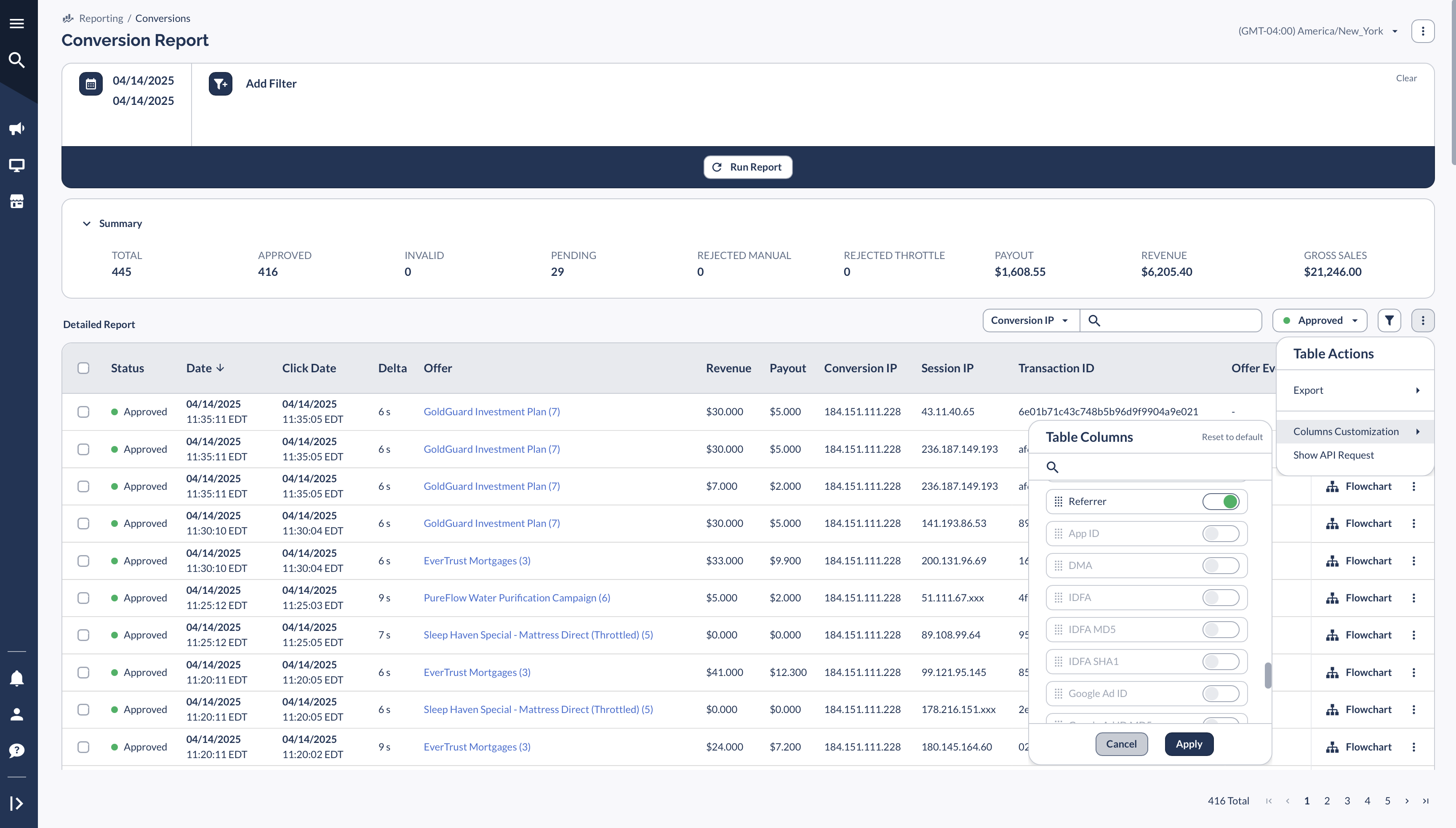Image resolution: width=1456 pixels, height=828 pixels.
Task: Enable the Google Ad ID column switch
Action: [x=1221, y=693]
